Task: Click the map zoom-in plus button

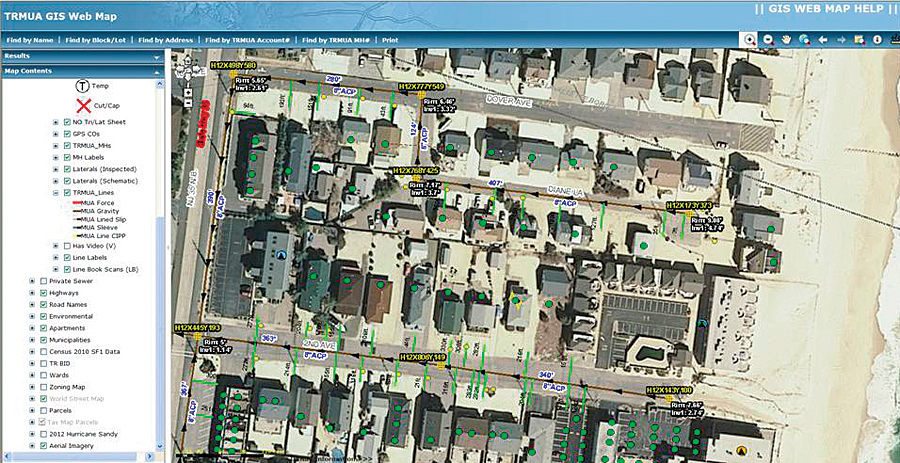Action: [188, 92]
